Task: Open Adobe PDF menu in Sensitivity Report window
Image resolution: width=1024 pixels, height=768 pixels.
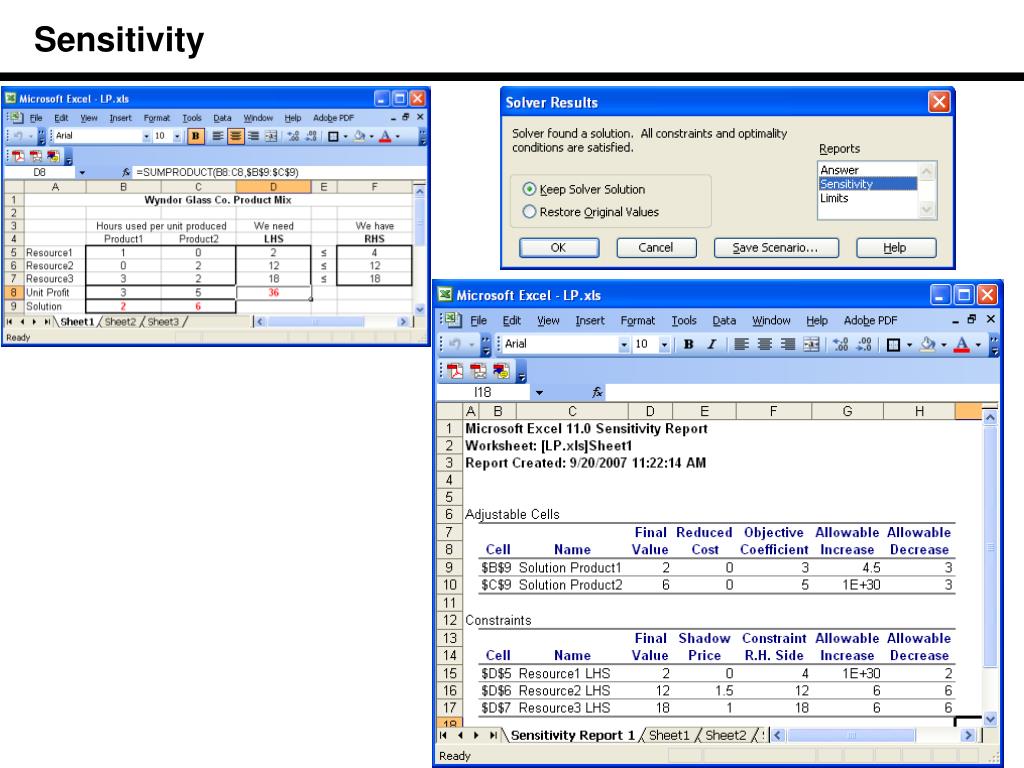Action: click(870, 321)
